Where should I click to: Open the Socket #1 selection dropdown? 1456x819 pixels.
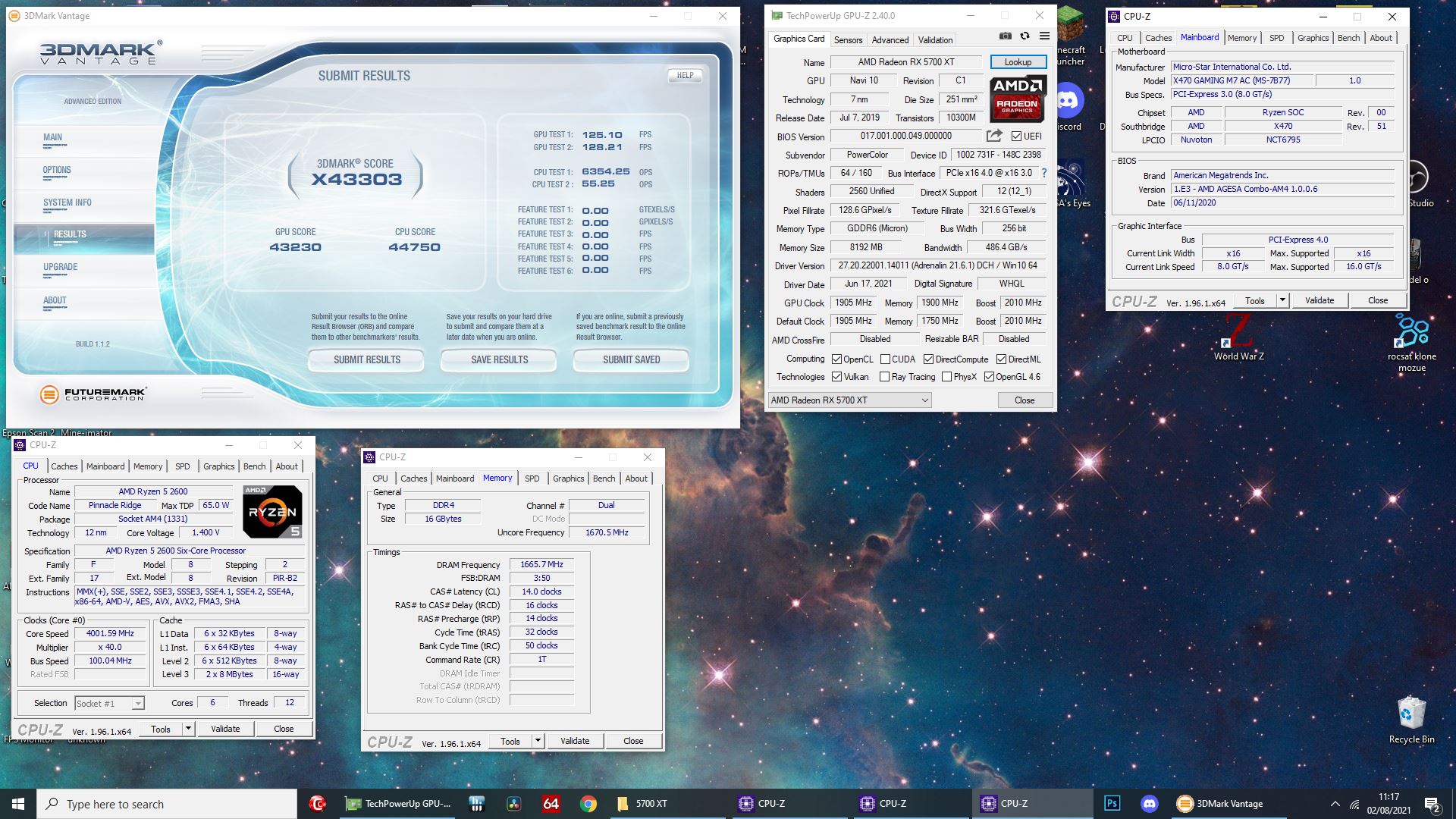click(109, 704)
